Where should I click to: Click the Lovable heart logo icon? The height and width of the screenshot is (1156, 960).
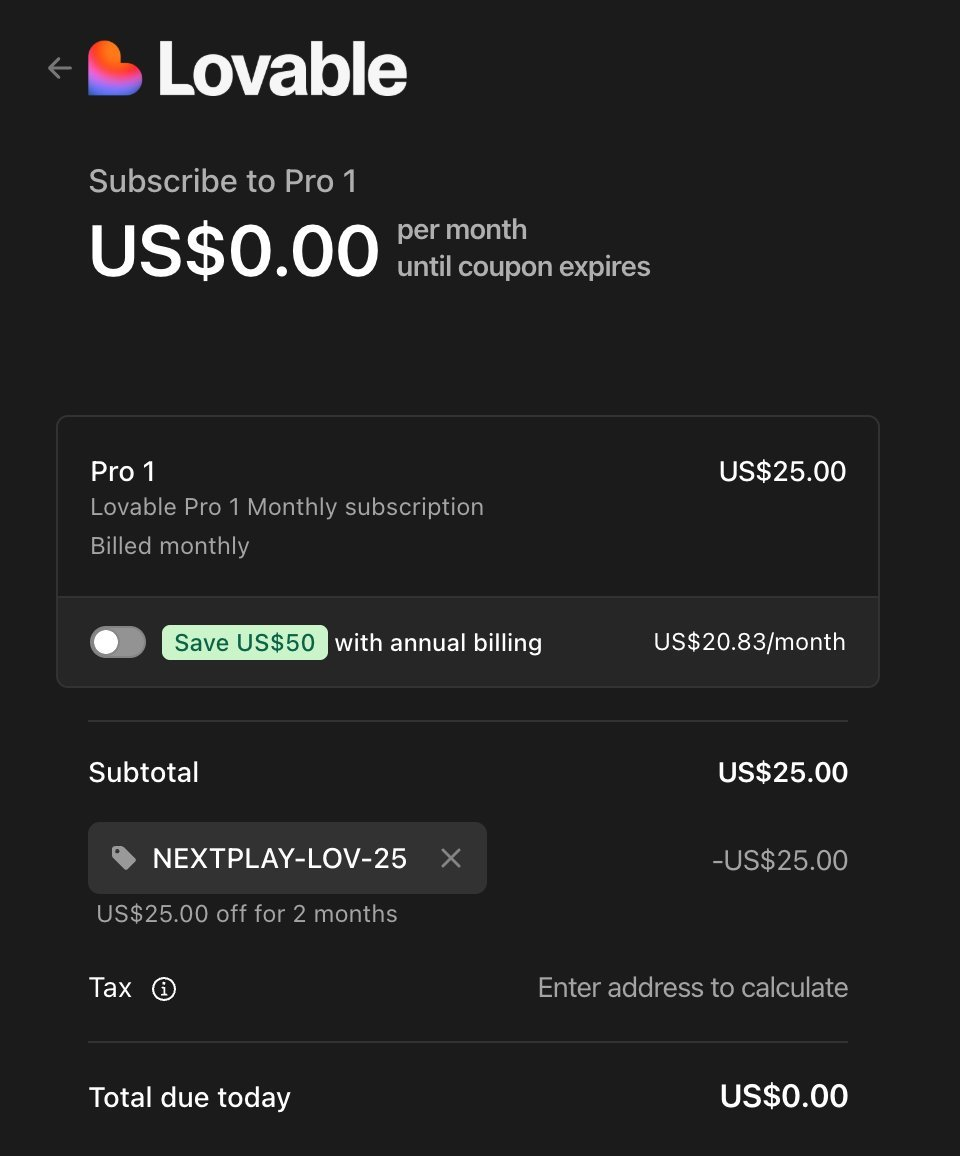[x=115, y=68]
